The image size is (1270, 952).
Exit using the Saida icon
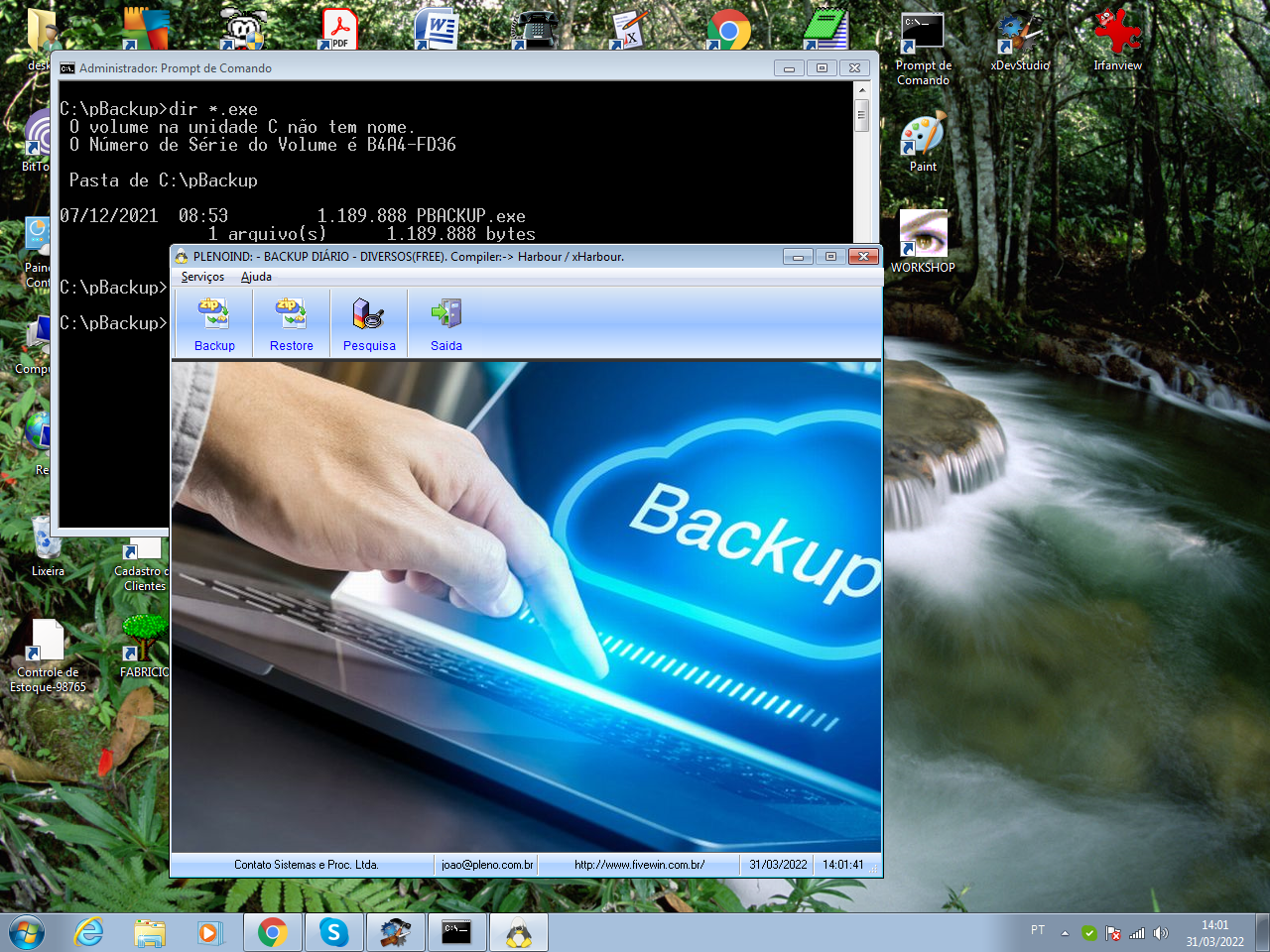coord(445,323)
